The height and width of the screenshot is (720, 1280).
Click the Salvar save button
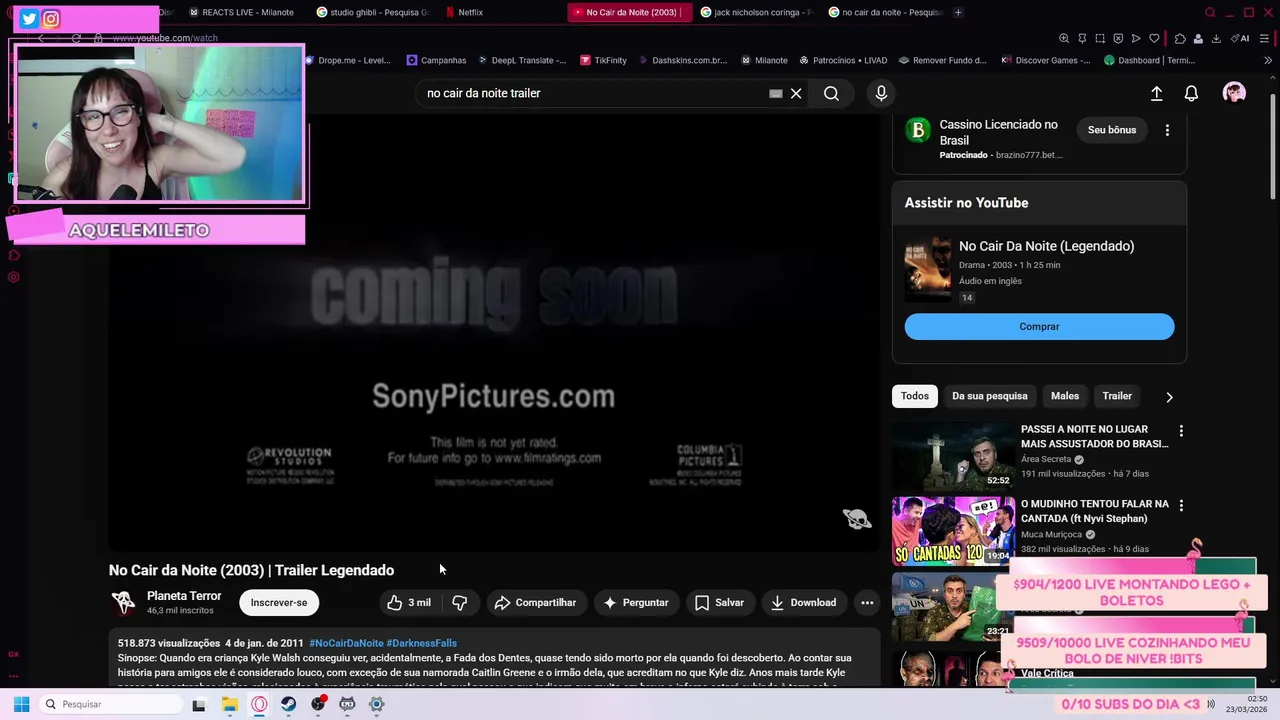[x=720, y=602]
